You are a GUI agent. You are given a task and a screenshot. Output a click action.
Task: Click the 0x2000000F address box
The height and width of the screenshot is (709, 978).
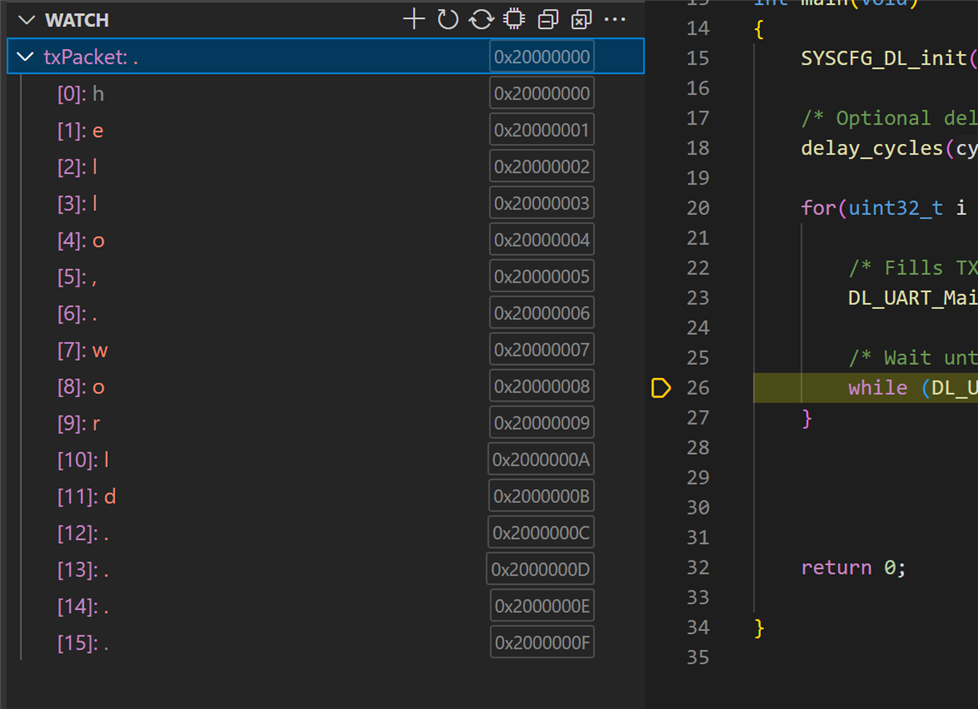542,642
